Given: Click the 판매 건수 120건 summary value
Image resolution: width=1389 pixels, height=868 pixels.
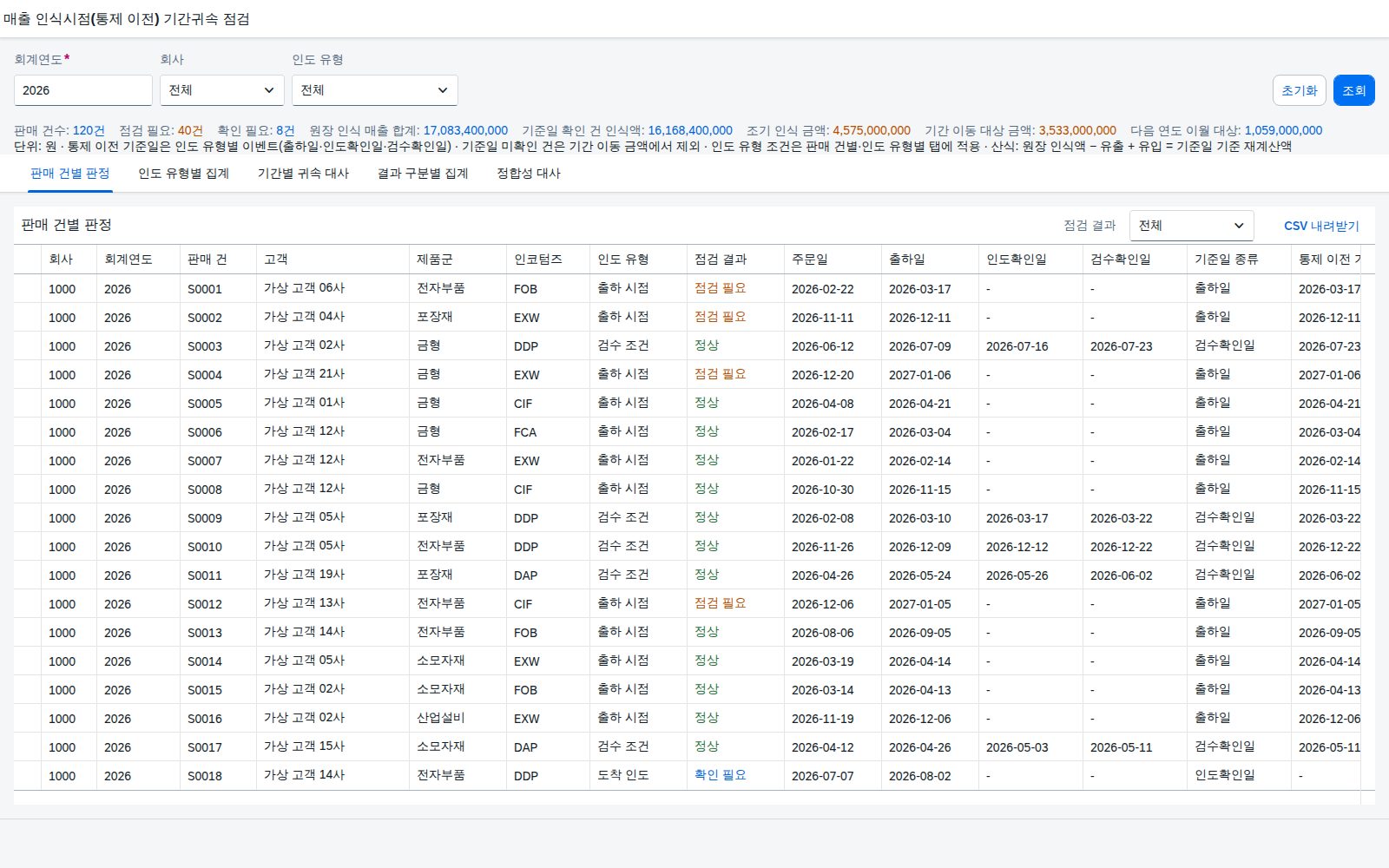Looking at the screenshot, I should (89, 130).
